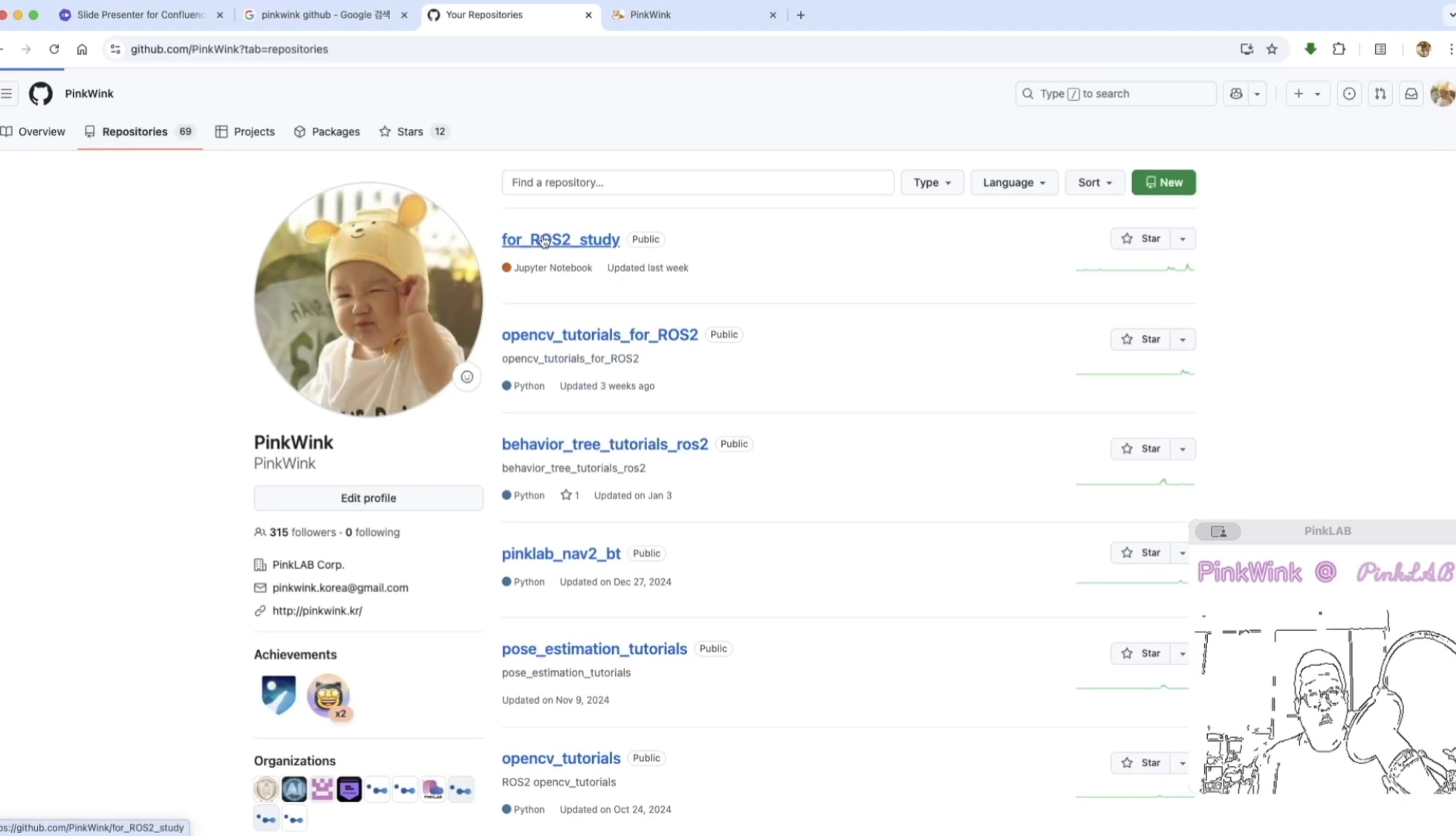Open the browser extensions puzzle icon

(1339, 49)
